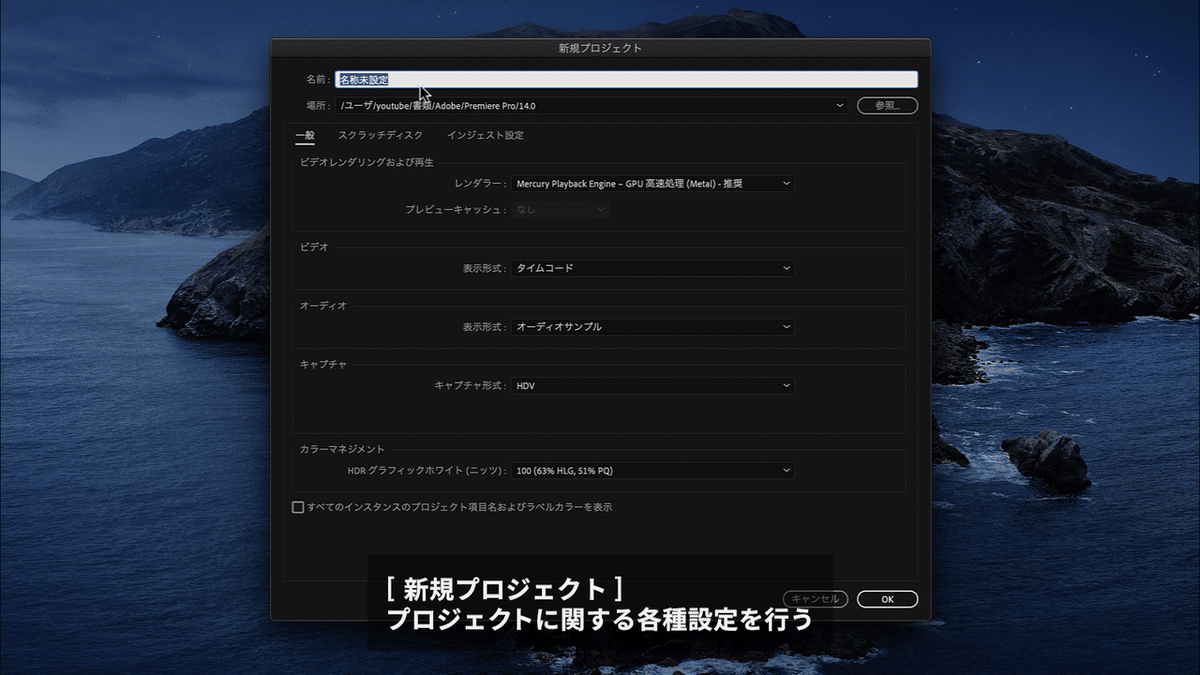Click the カラーマネジメント section label
The width and height of the screenshot is (1200, 675).
pos(342,449)
